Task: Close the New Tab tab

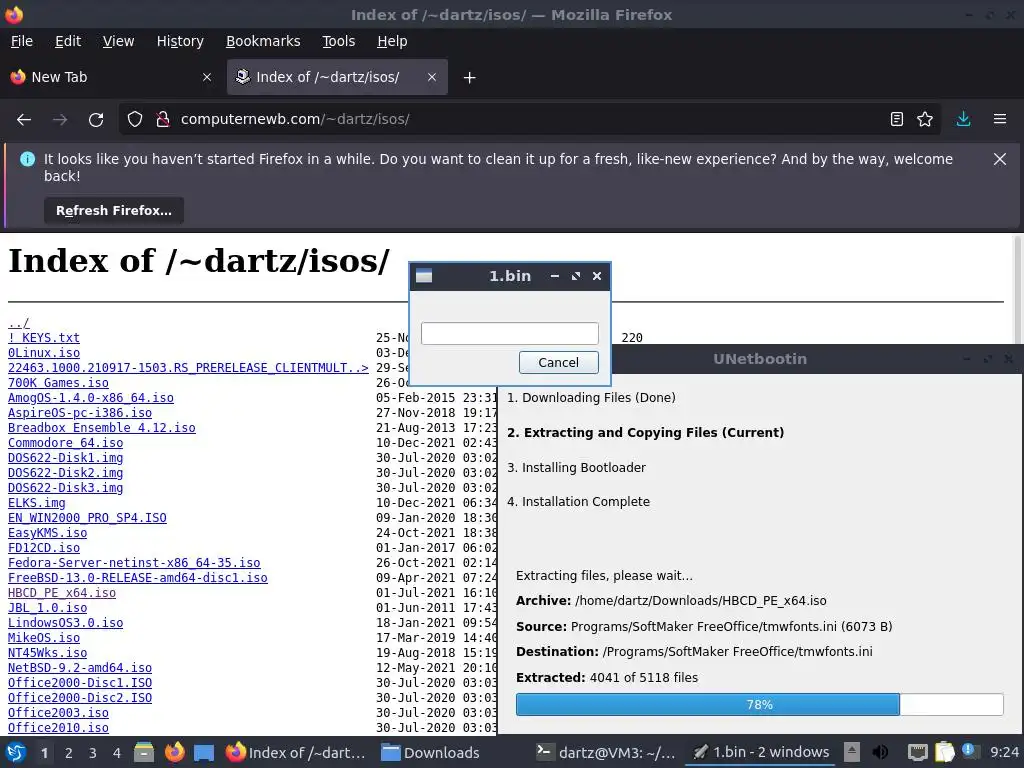Action: pos(207,77)
